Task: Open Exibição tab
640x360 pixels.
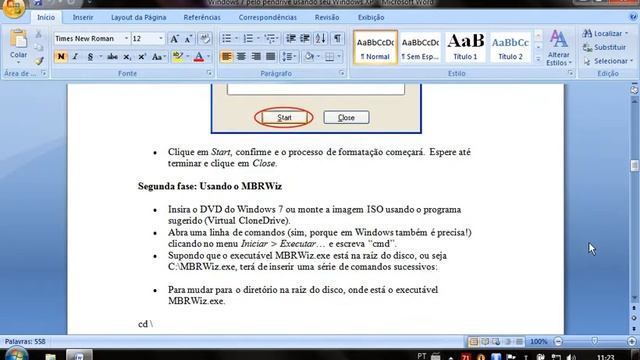Action: [371, 18]
